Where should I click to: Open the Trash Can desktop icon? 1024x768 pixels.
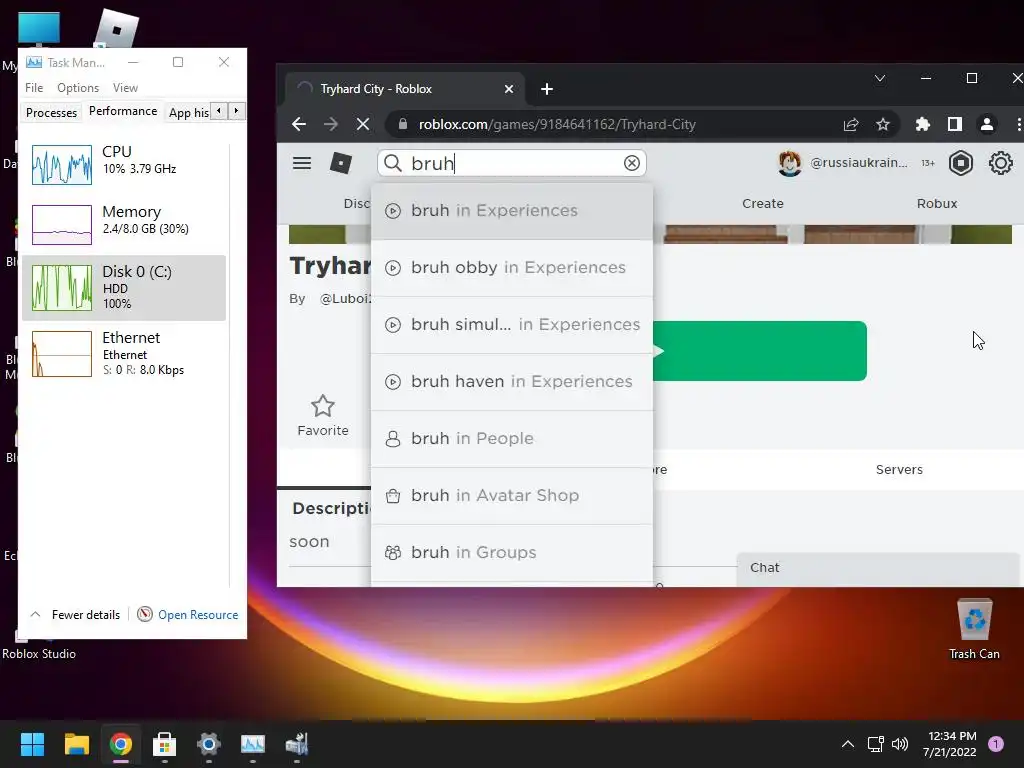click(974, 630)
